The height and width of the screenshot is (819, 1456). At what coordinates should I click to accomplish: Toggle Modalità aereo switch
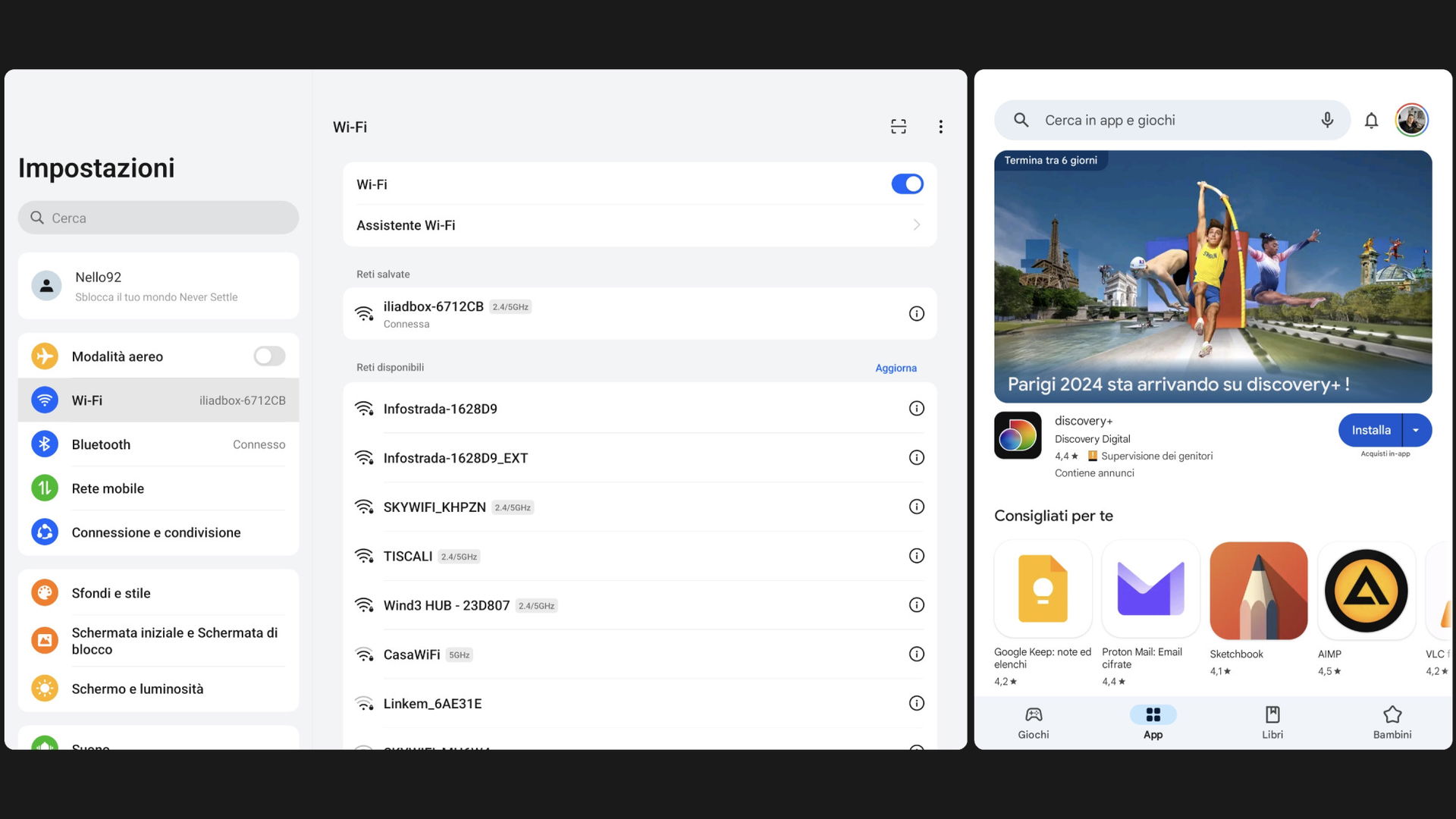click(x=269, y=356)
